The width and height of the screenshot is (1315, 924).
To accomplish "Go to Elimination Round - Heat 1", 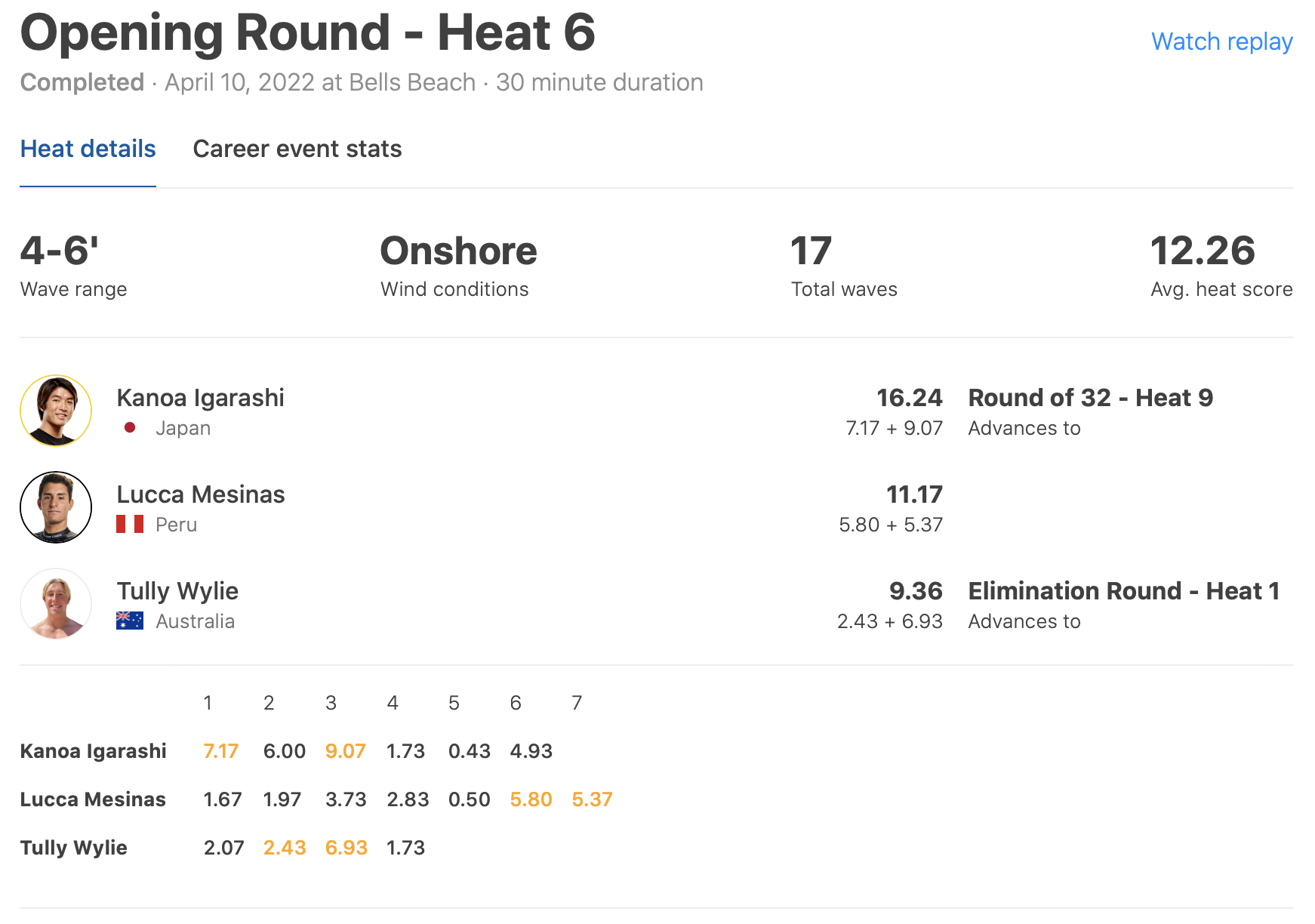I will tap(1123, 591).
